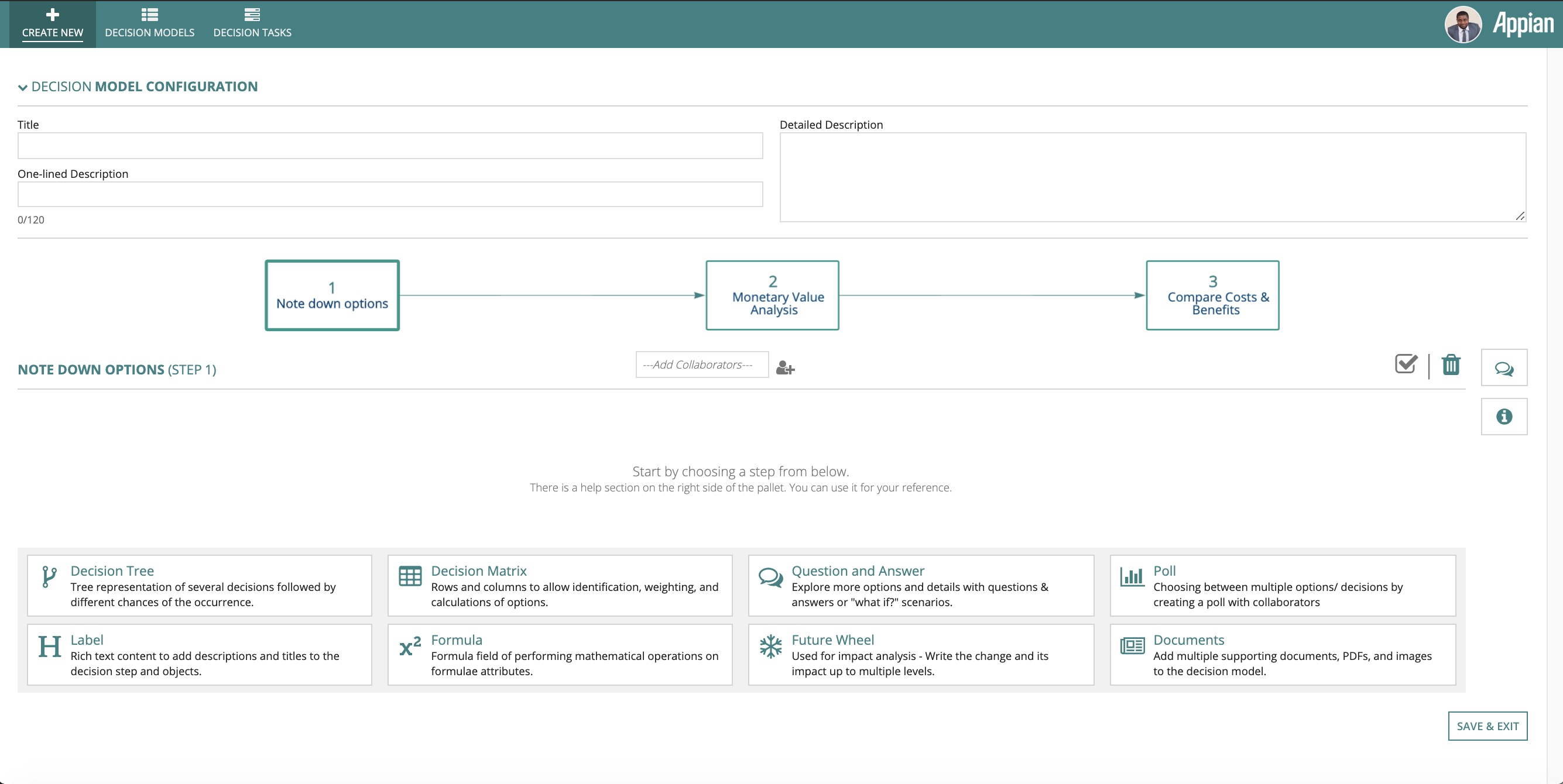Viewport: 1563px width, 784px height.
Task: Click the trash icon to delete step
Action: point(1451,365)
